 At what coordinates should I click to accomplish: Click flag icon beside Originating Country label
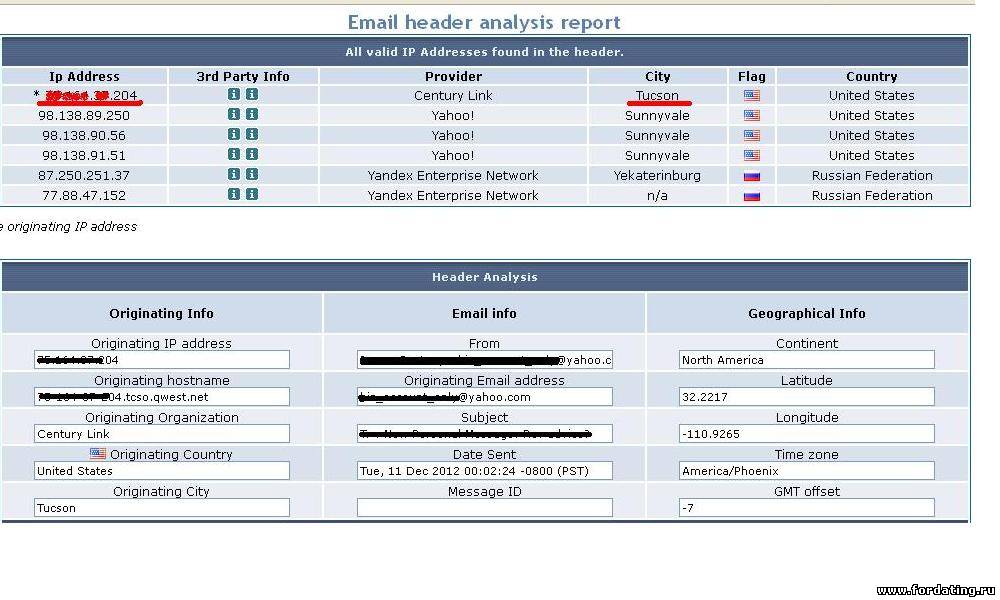coord(99,455)
